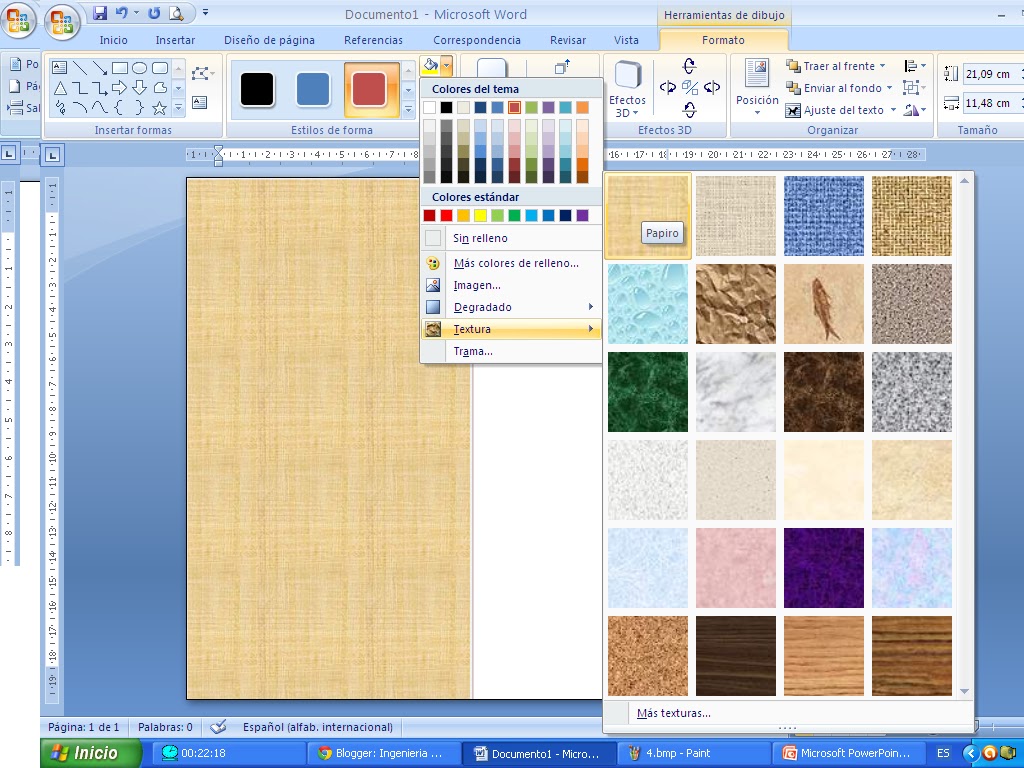Choose the blue denim texture thumbnail
Viewport: 1024px width, 768px height.
tap(824, 216)
